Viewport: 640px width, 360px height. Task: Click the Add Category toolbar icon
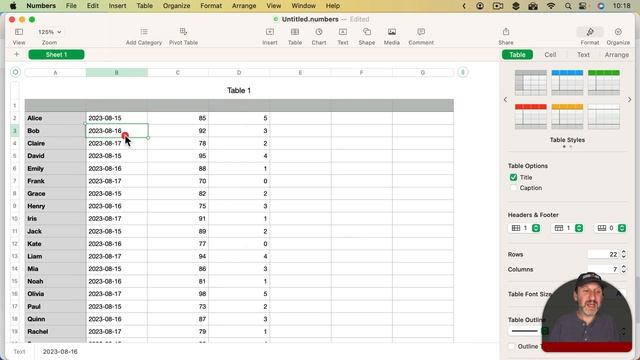pyautogui.click(x=144, y=32)
